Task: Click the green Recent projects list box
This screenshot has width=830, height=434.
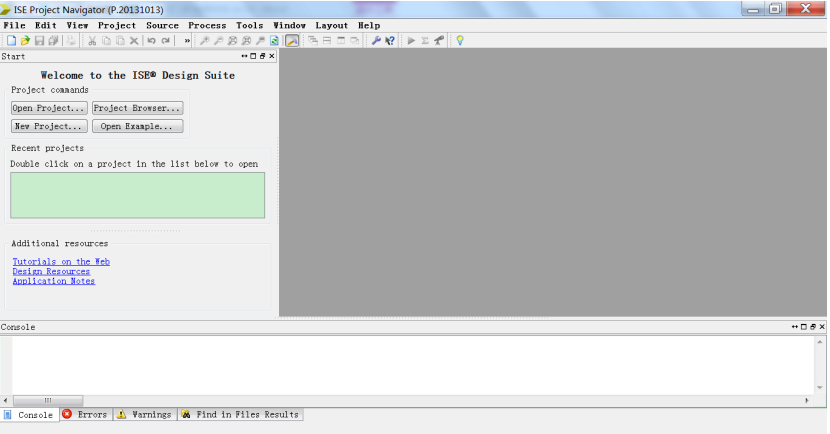Action: point(138,195)
